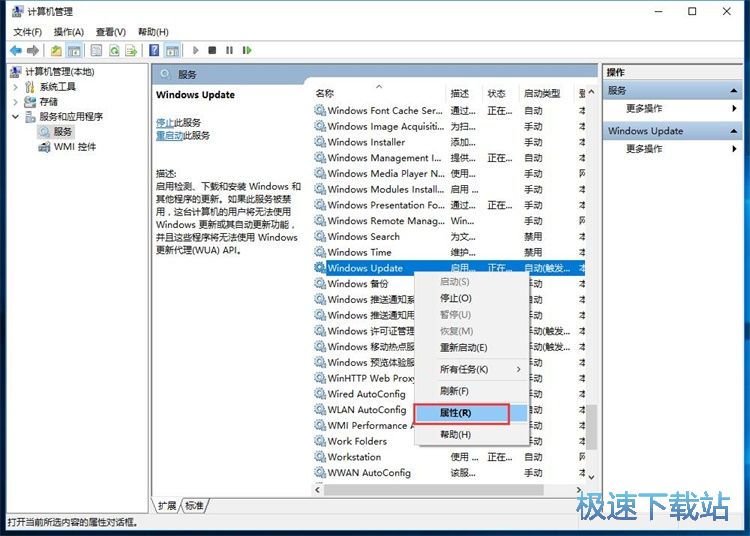Open the 文件(F) menu
This screenshot has height=536, width=750.
[27, 32]
